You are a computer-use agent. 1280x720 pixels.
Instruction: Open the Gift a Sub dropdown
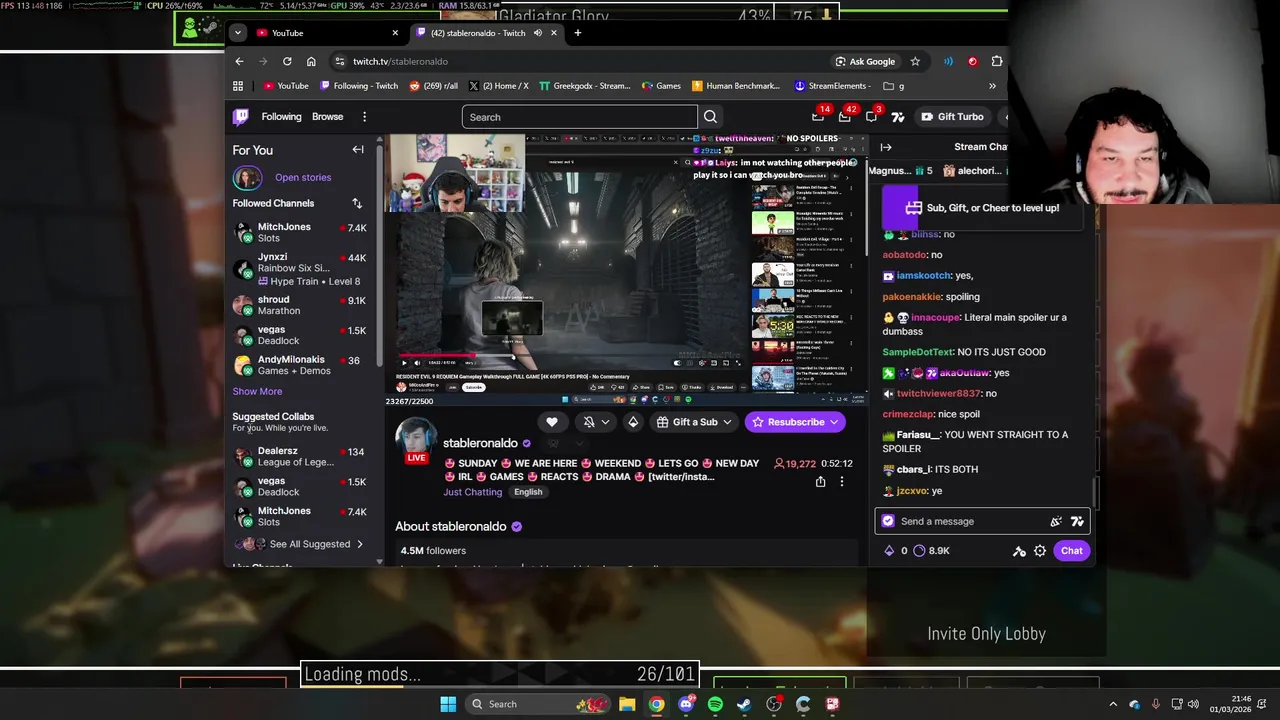[694, 422]
